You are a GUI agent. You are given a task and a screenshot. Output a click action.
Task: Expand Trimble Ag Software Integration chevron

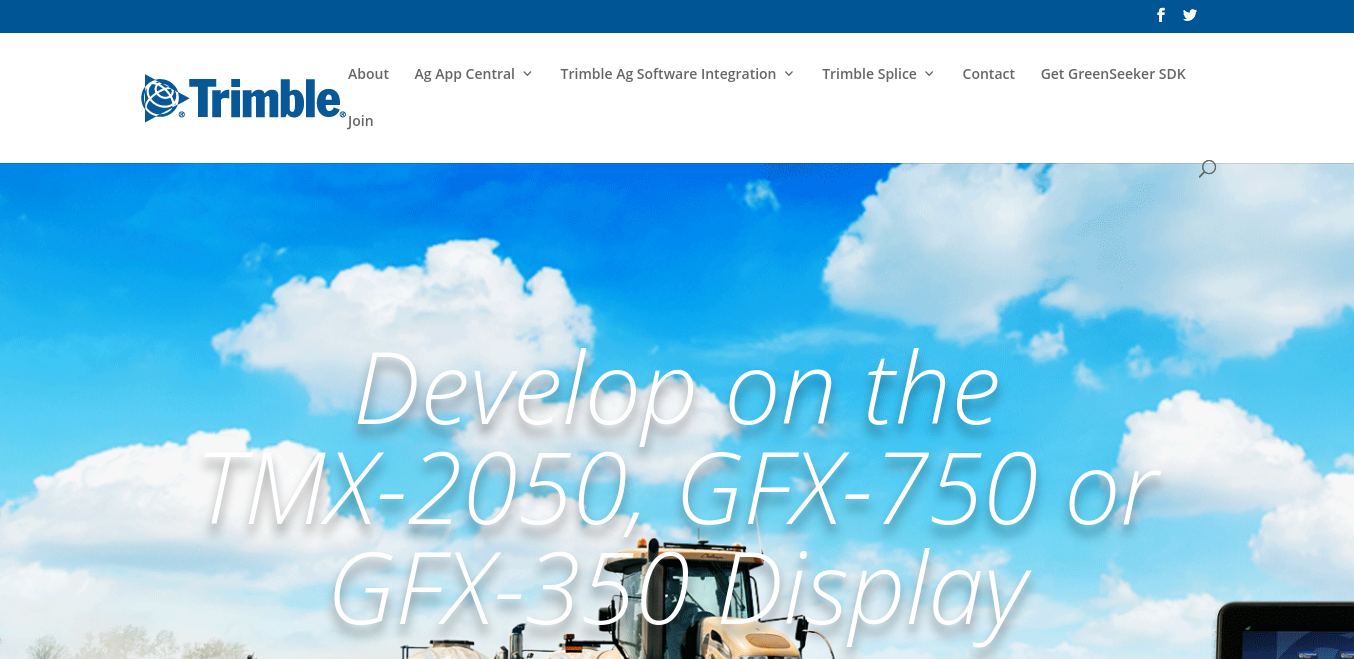pos(788,74)
